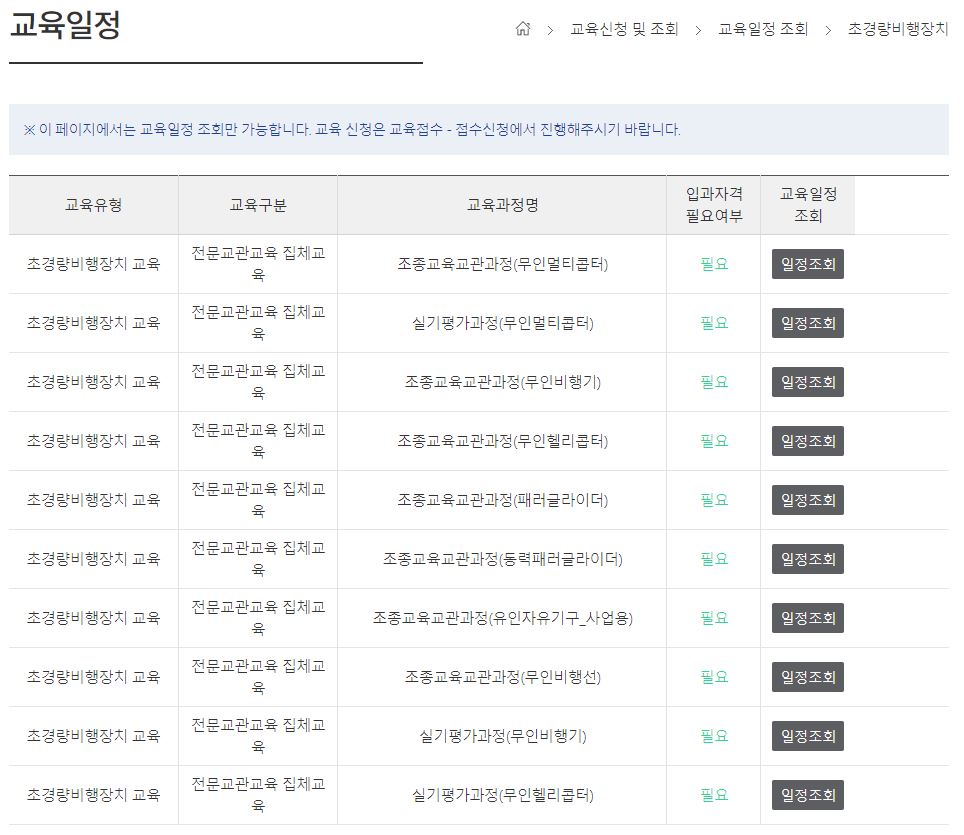Open 초경량비행장치 breadcrumb link
The height and width of the screenshot is (835, 964).
(x=898, y=29)
